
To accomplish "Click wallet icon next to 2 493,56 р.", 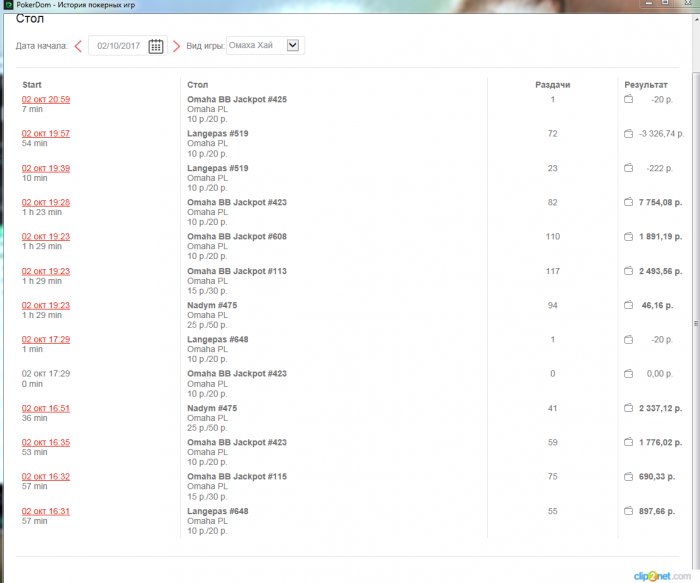I will [x=629, y=271].
